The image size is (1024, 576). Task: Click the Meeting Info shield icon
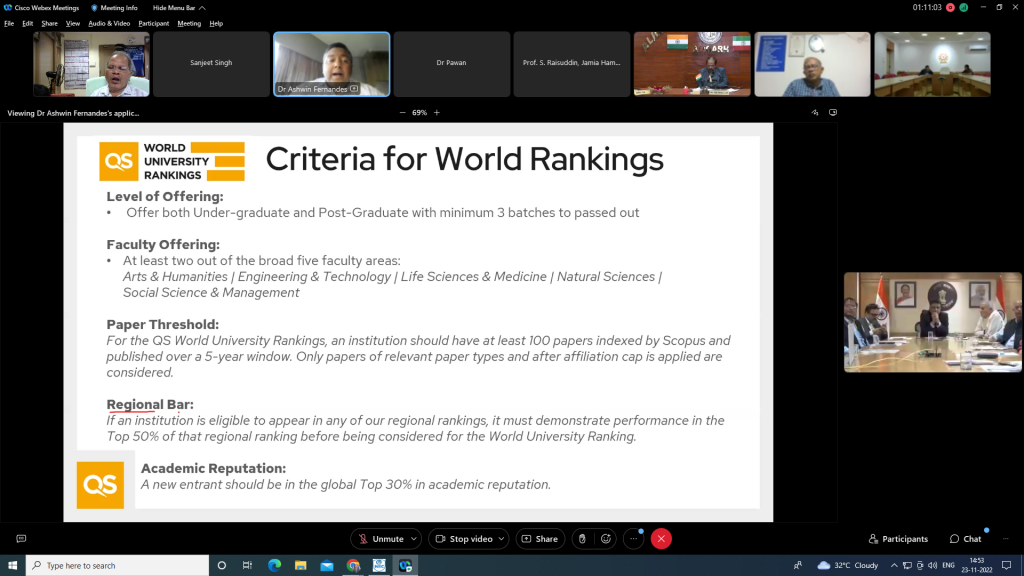pyautogui.click(x=94, y=8)
